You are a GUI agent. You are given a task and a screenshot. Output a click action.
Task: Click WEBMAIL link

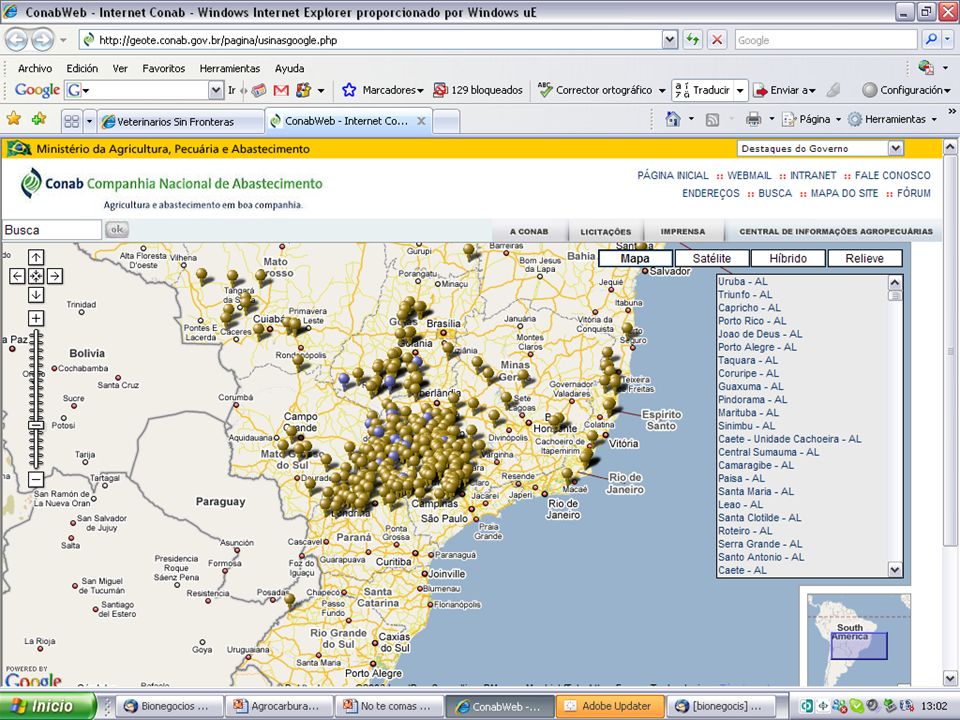pyautogui.click(x=749, y=176)
